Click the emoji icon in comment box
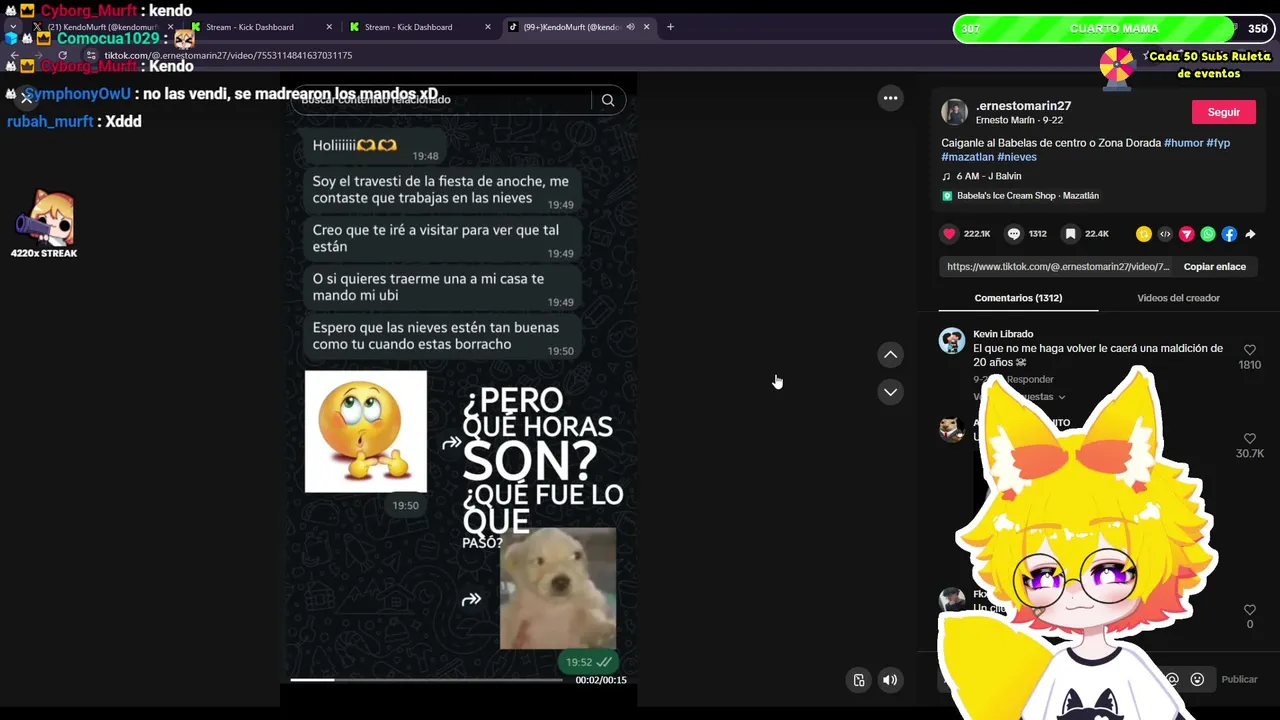 click(x=1197, y=679)
